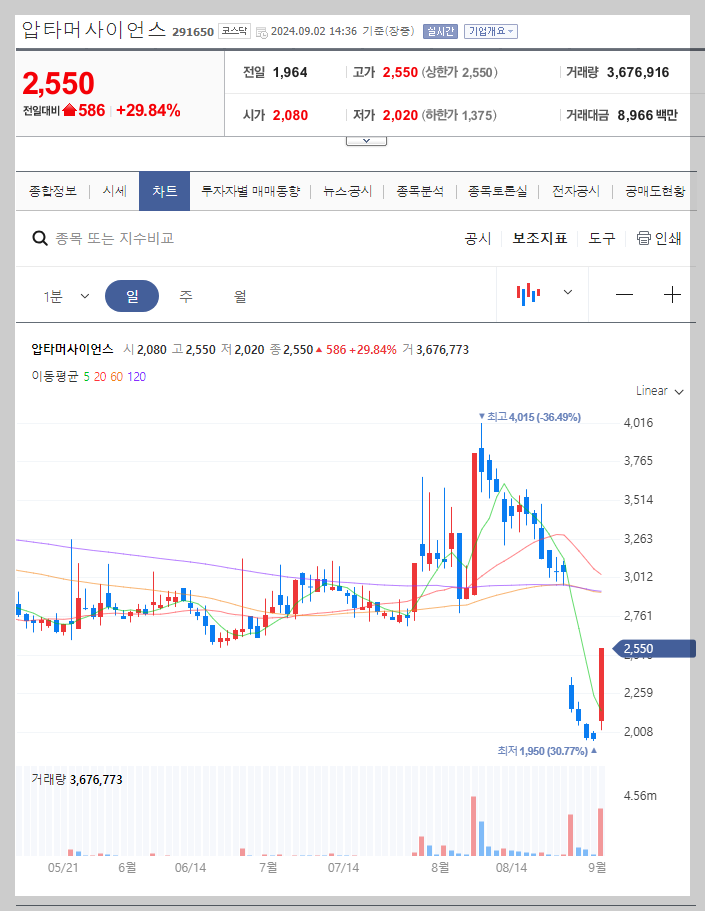This screenshot has width=705, height=911.
Task: Enable the 실시간 realtime toggle
Action: coord(442,31)
